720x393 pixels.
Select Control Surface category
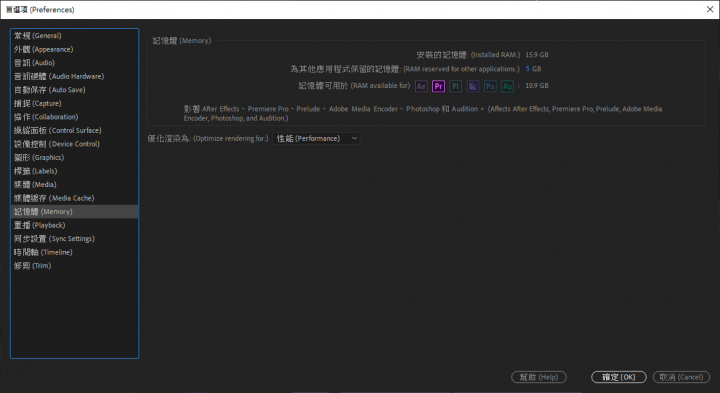point(74,130)
